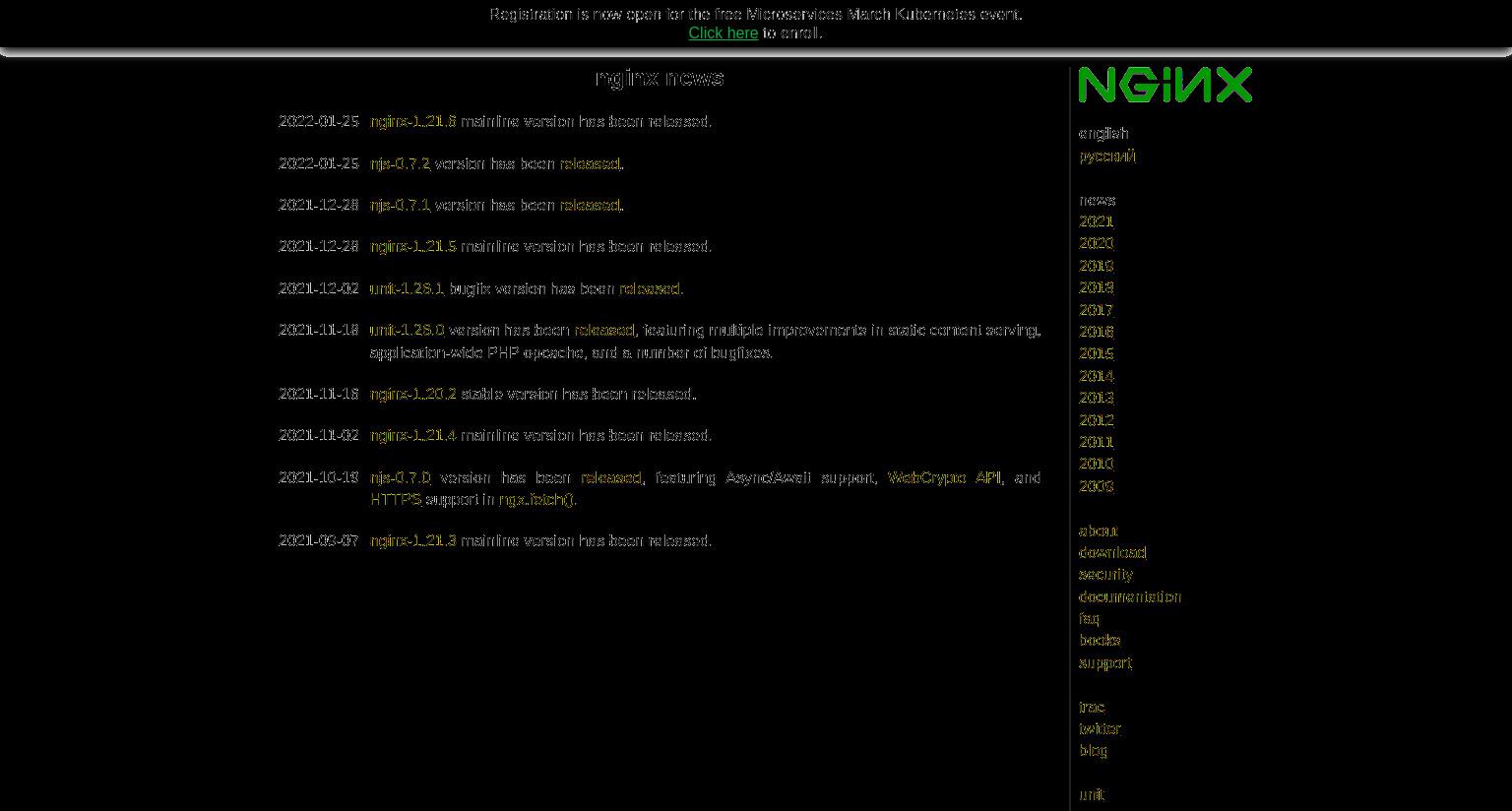This screenshot has width=1512, height=811.
Task: Go to the about page
Action: tap(1099, 530)
